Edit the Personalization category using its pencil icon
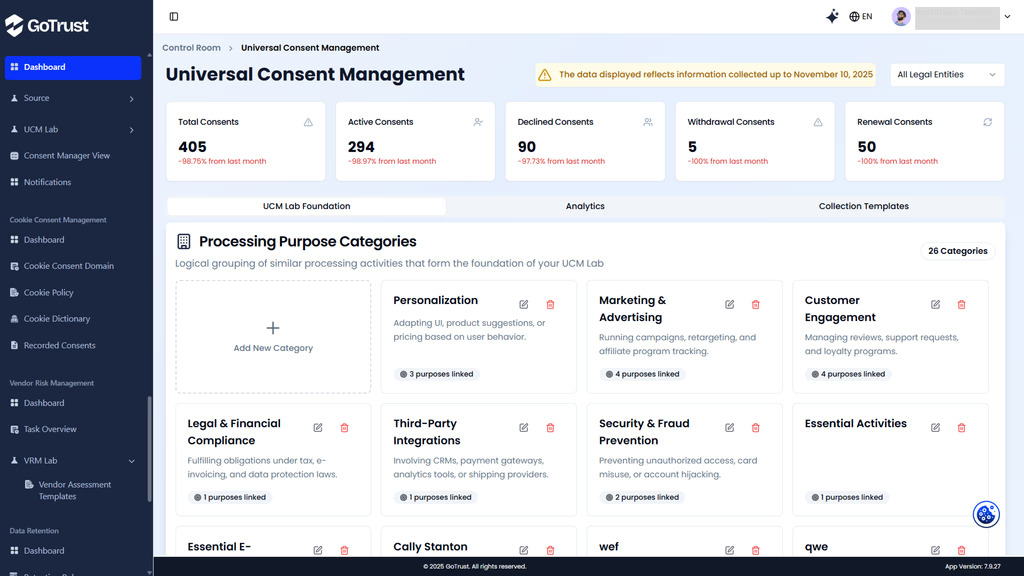The image size is (1024, 576). (x=523, y=304)
